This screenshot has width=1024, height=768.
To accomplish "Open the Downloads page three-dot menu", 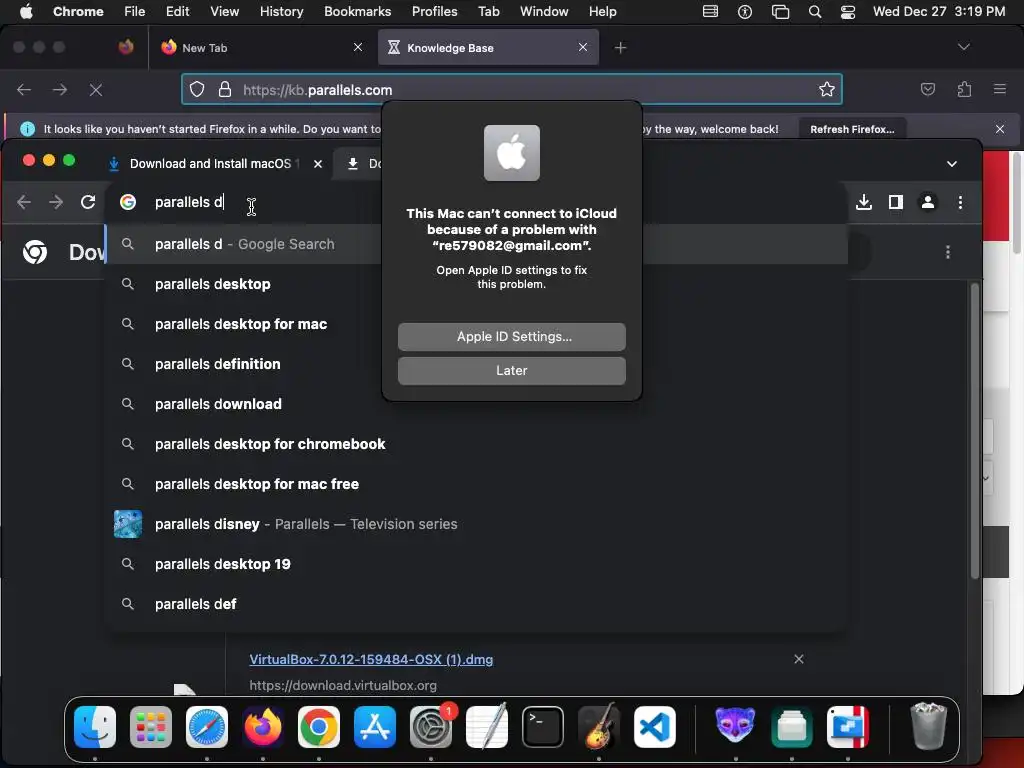I will point(948,252).
